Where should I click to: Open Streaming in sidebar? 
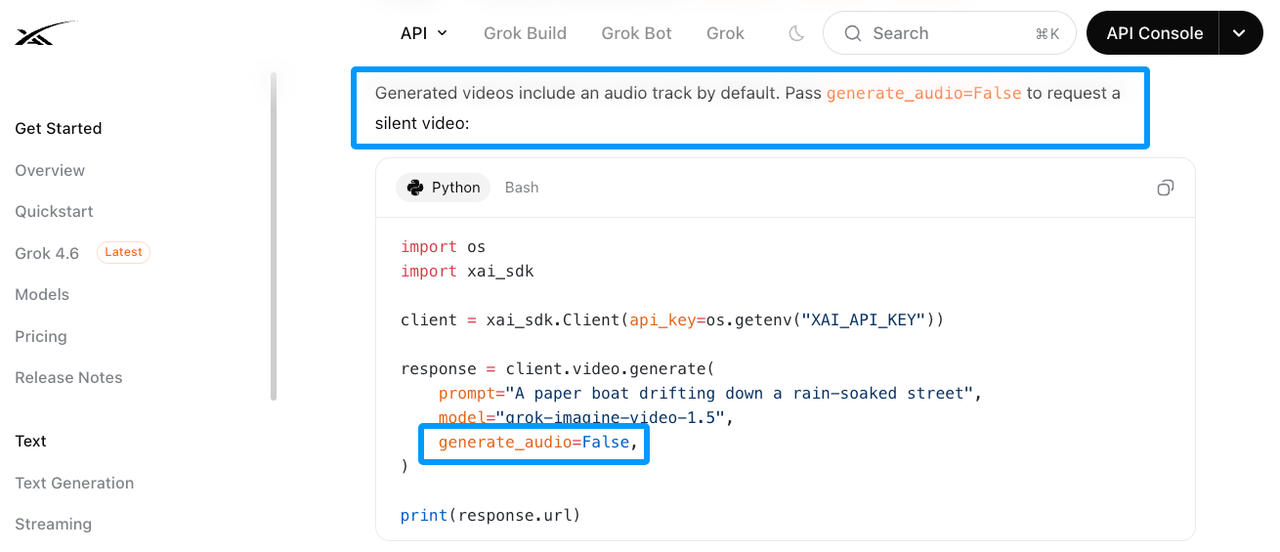(53, 524)
